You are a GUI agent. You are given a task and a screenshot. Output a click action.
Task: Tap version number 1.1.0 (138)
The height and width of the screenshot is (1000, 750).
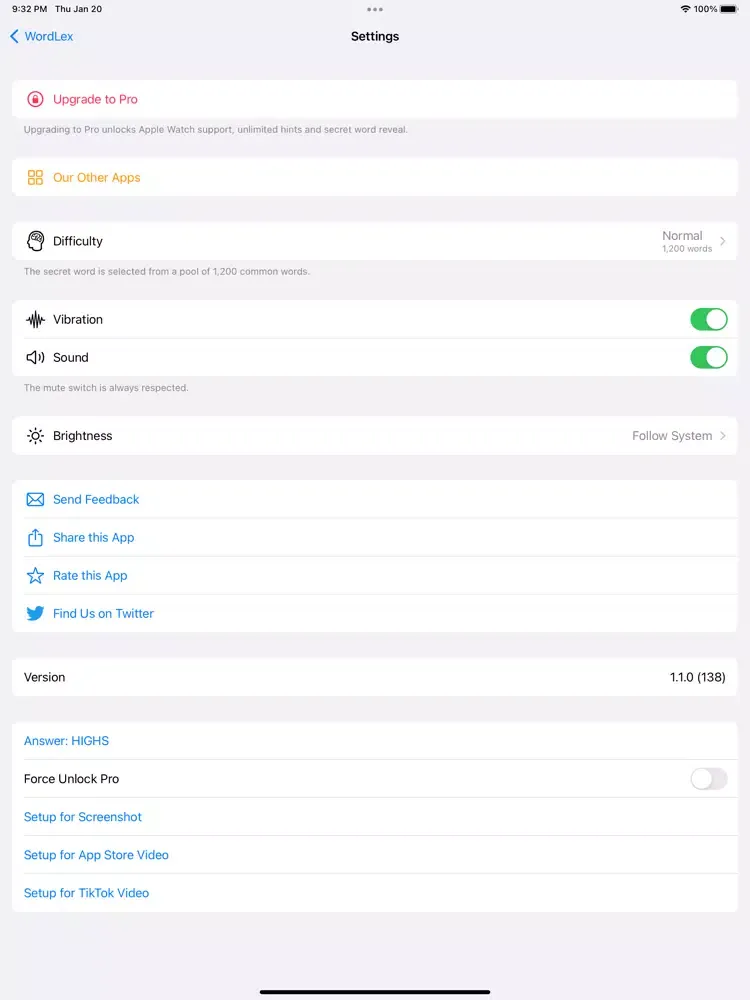[x=698, y=677]
